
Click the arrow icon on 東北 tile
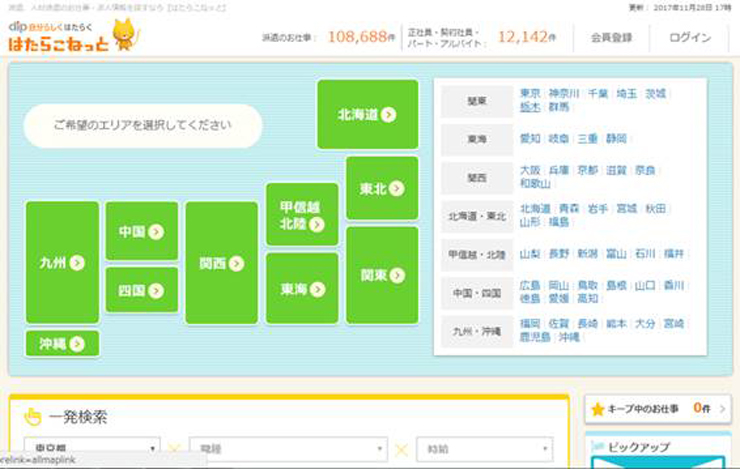click(x=397, y=188)
